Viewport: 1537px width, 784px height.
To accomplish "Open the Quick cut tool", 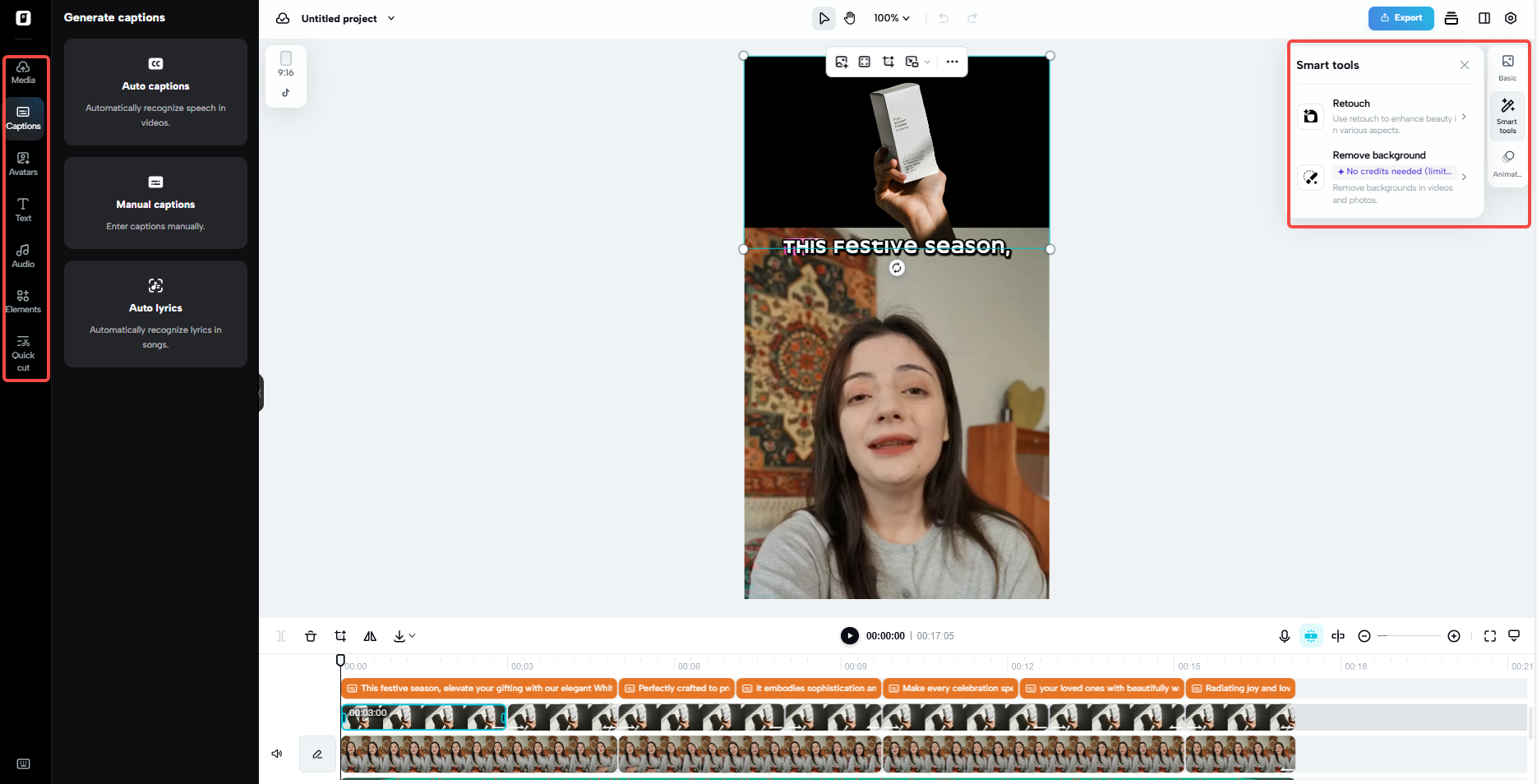I will (23, 354).
